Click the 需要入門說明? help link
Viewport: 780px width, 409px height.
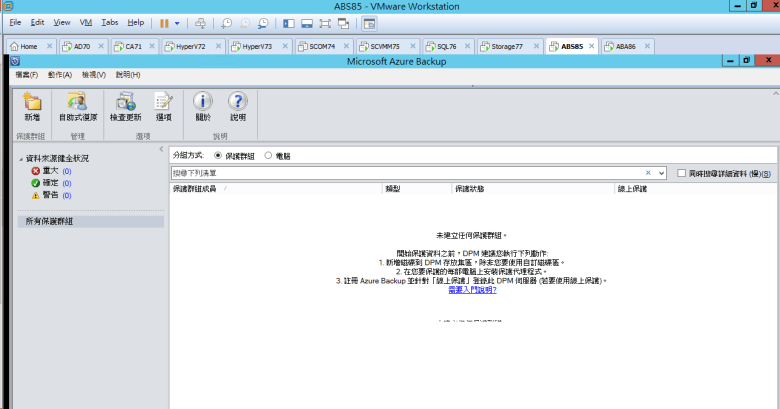tap(473, 290)
